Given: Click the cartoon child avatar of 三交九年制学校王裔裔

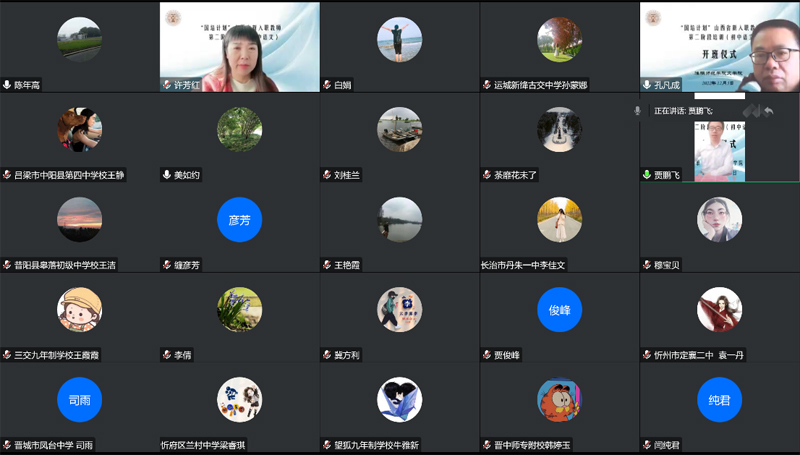Looking at the screenshot, I should coord(79,310).
